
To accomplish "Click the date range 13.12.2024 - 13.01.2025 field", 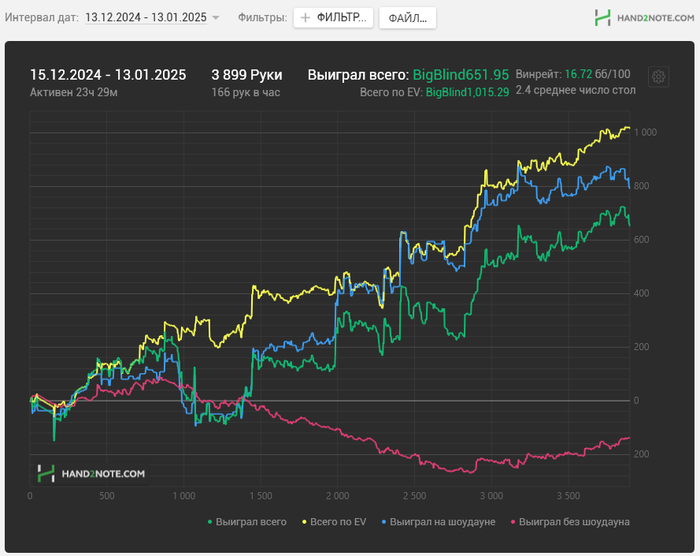I will pos(146,17).
